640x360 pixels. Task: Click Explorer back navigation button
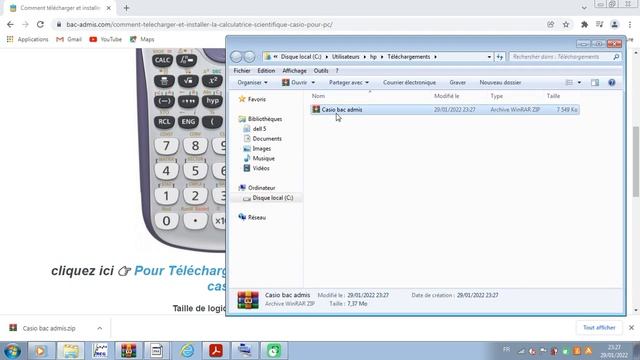(236, 57)
